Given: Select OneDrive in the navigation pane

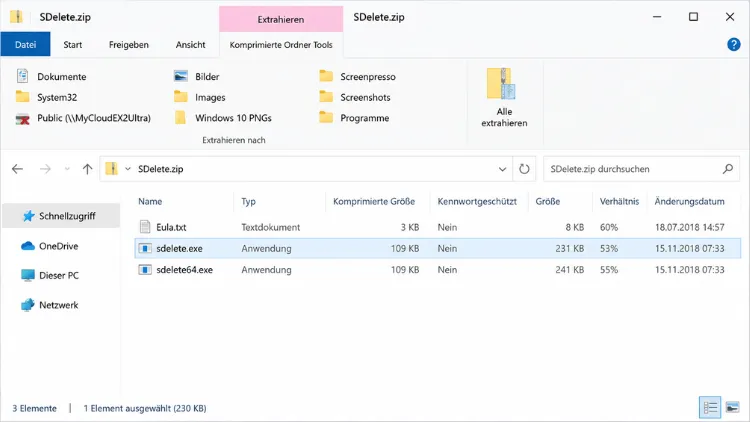Looking at the screenshot, I should (x=49, y=246).
